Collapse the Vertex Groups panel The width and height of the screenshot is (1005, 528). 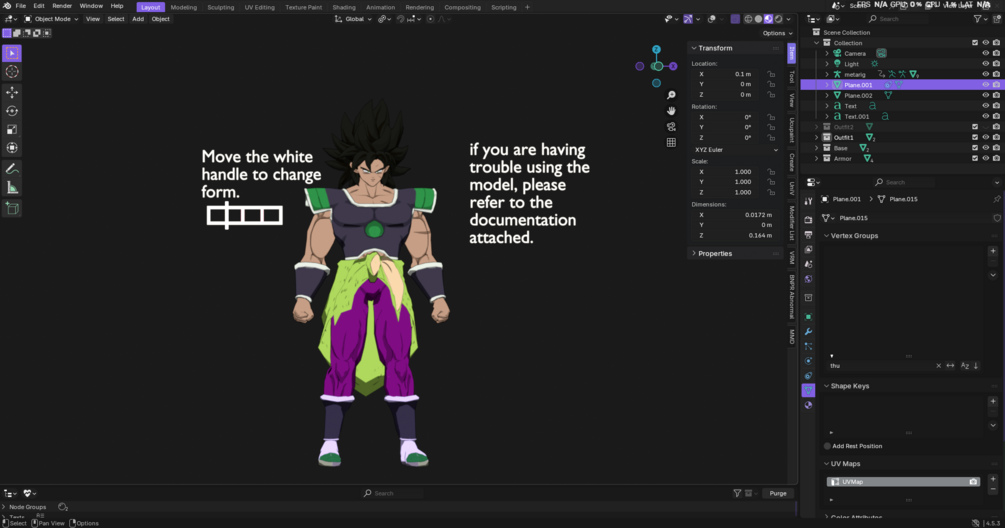pyautogui.click(x=826, y=236)
